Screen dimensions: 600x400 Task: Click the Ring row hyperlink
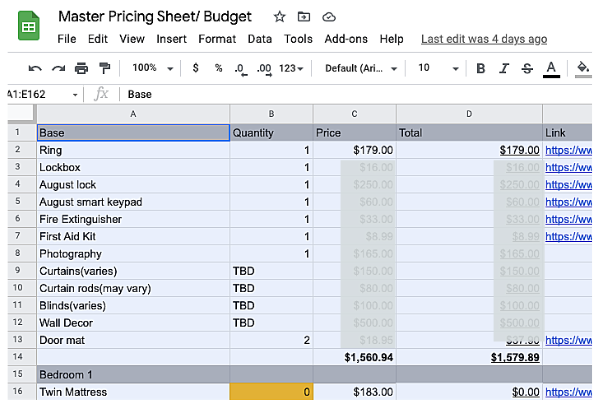click(x=568, y=150)
